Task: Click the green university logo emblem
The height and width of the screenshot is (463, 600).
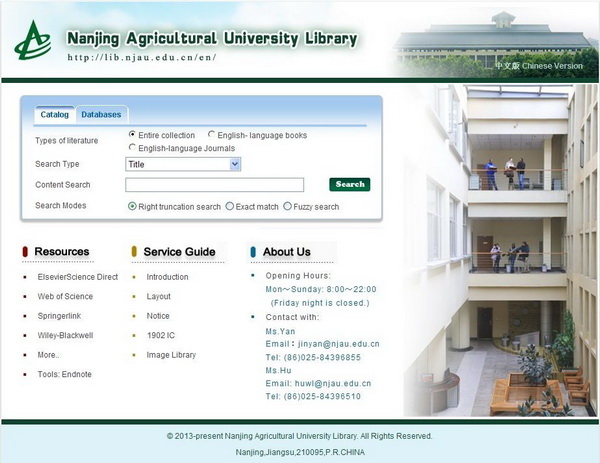Action: (x=33, y=40)
